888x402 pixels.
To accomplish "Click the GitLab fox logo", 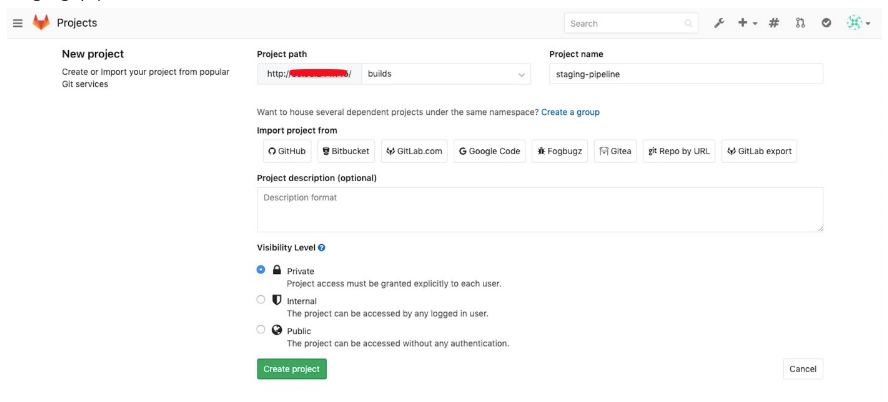I will click(41, 23).
